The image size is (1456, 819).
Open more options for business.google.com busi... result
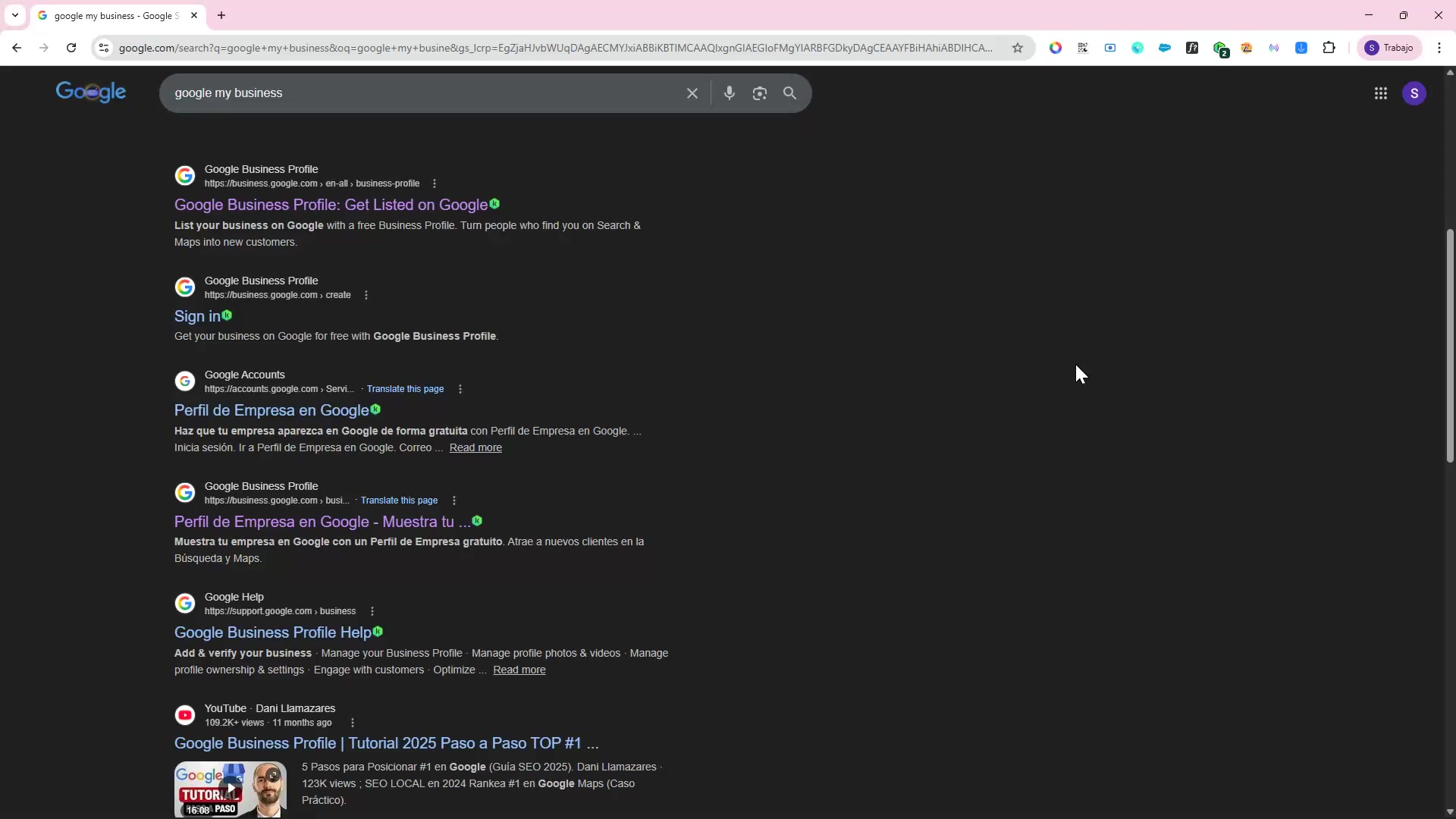coord(454,500)
